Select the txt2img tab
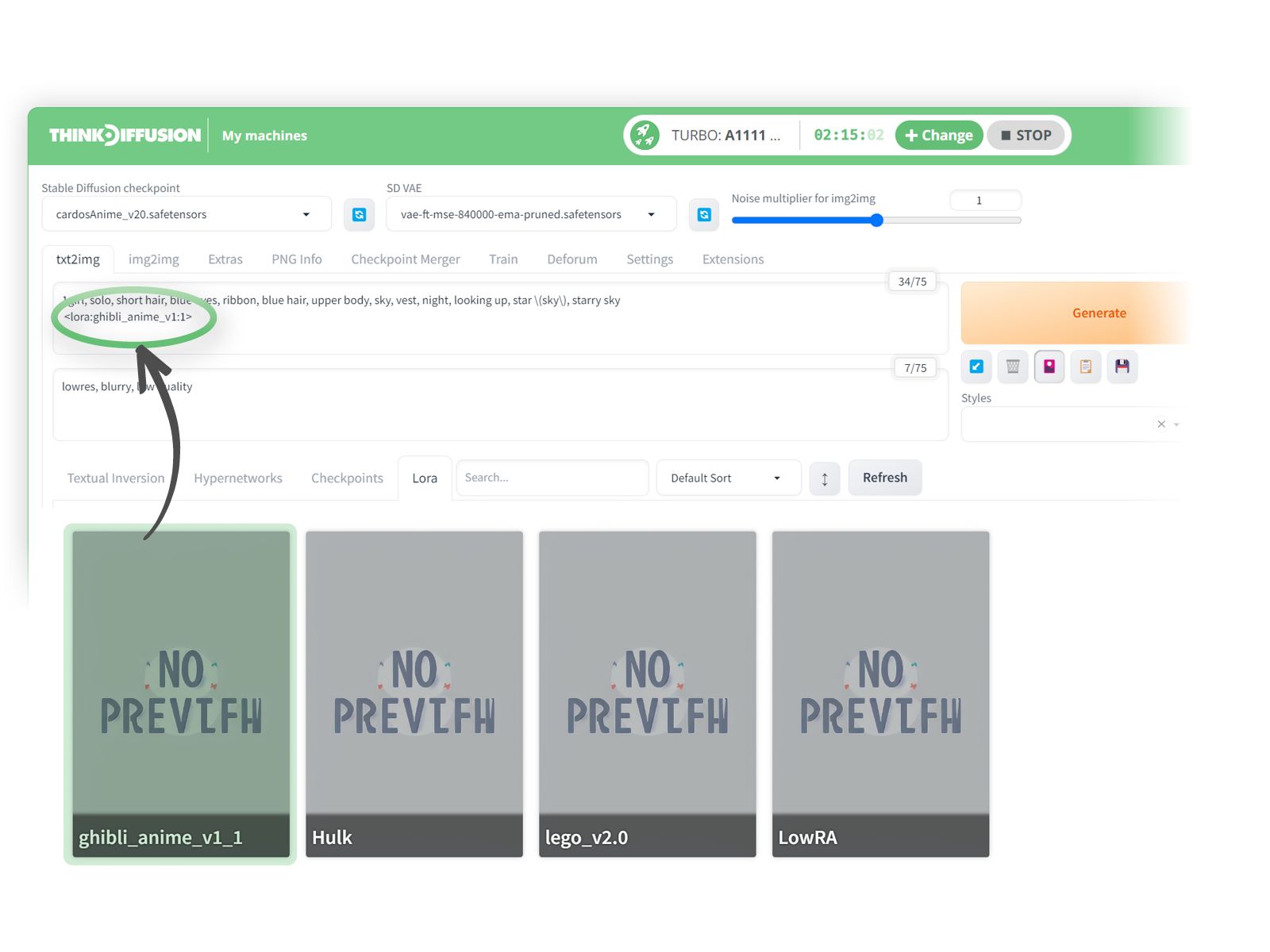 (78, 259)
